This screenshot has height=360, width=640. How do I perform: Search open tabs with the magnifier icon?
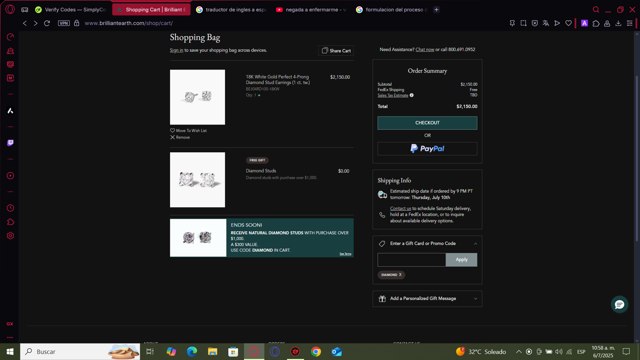point(596,9)
